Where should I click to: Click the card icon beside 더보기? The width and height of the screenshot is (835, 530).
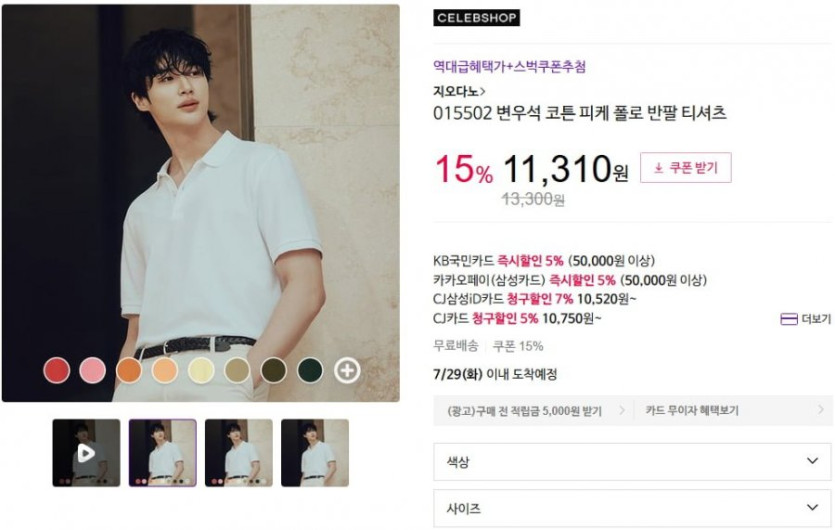coord(789,319)
